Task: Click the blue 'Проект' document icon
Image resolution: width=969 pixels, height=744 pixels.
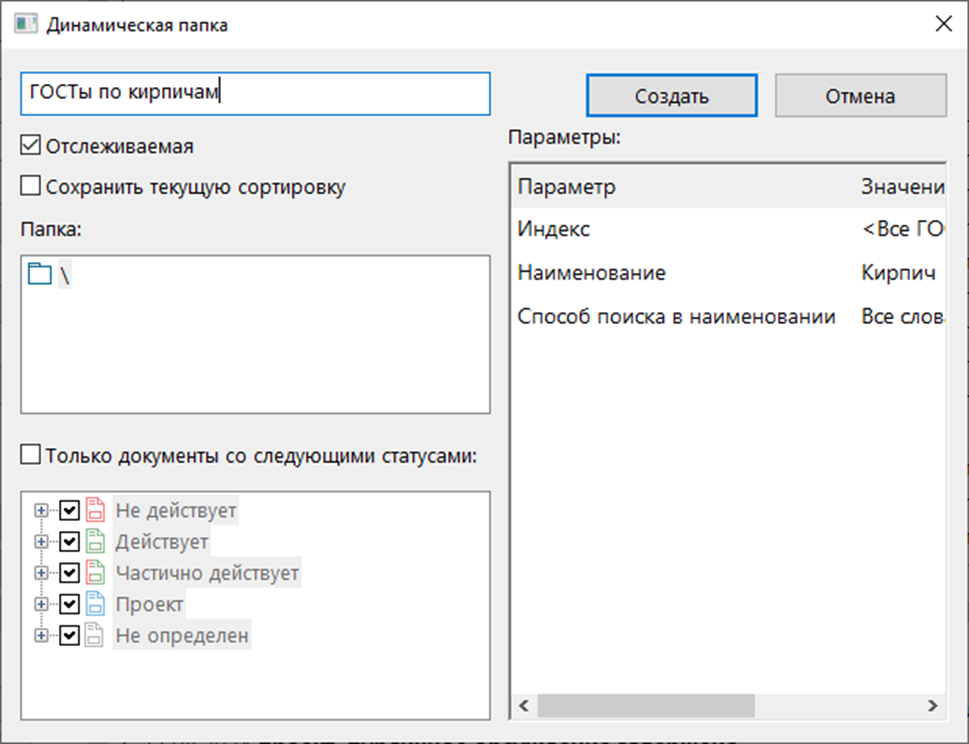Action: point(95,604)
